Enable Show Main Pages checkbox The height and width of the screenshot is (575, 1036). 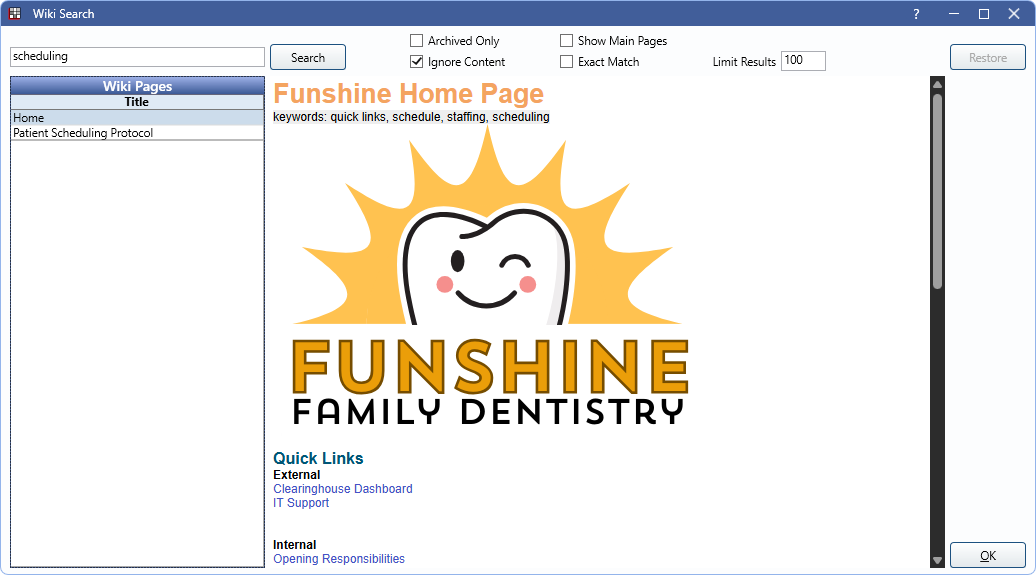pyautogui.click(x=567, y=41)
